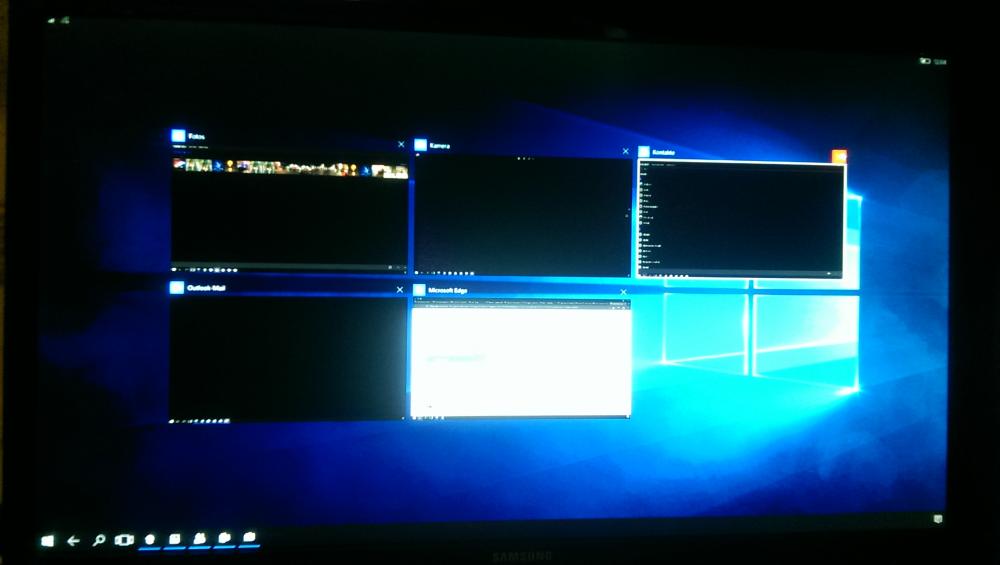Switch to the Kamera window preview
This screenshot has width=1000, height=565.
[523, 215]
